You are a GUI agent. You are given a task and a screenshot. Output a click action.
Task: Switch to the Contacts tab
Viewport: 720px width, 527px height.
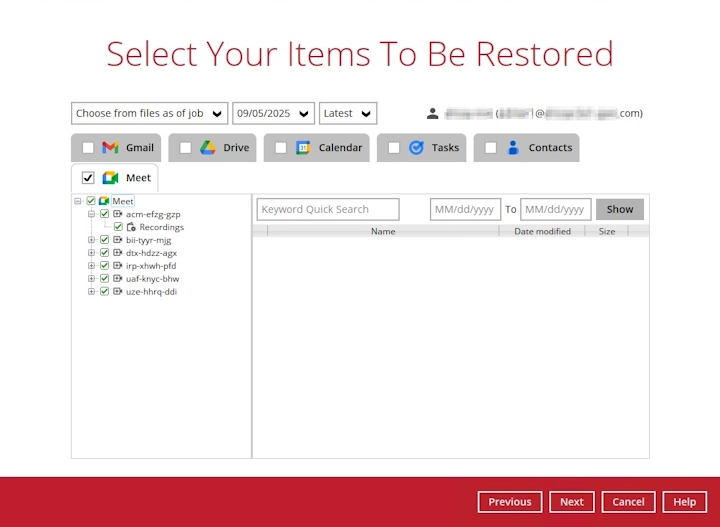[x=550, y=148]
